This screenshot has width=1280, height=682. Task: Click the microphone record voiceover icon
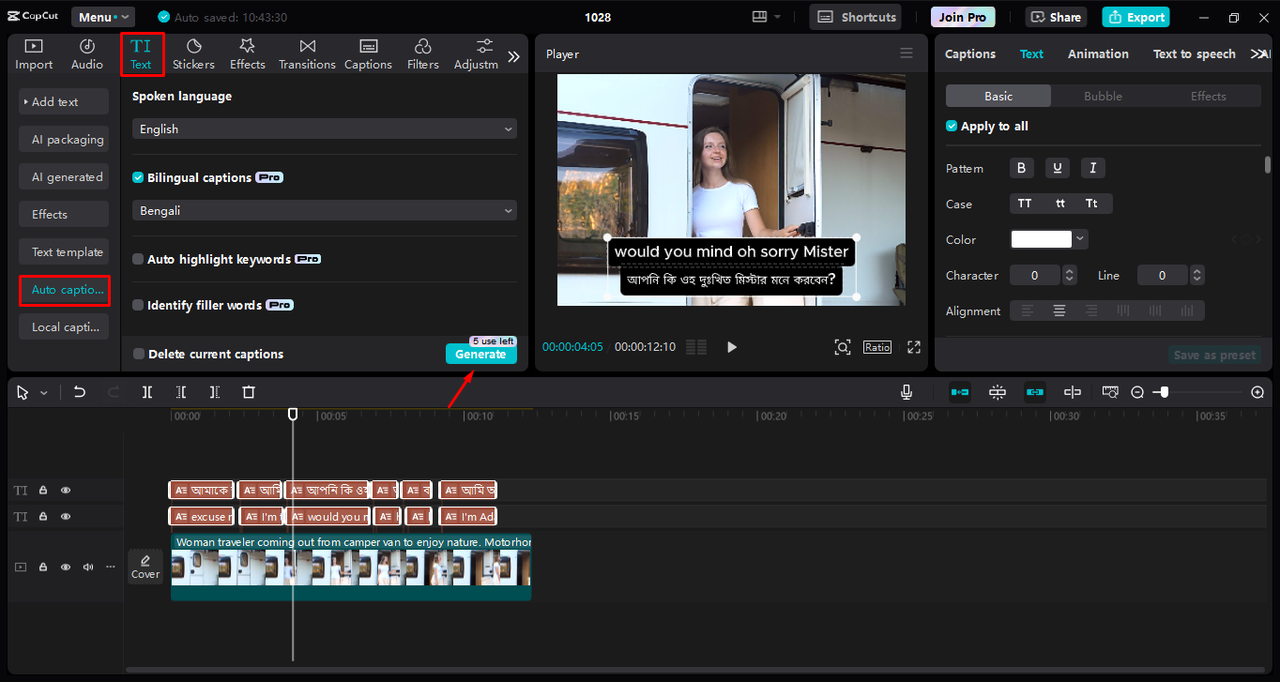coord(906,392)
